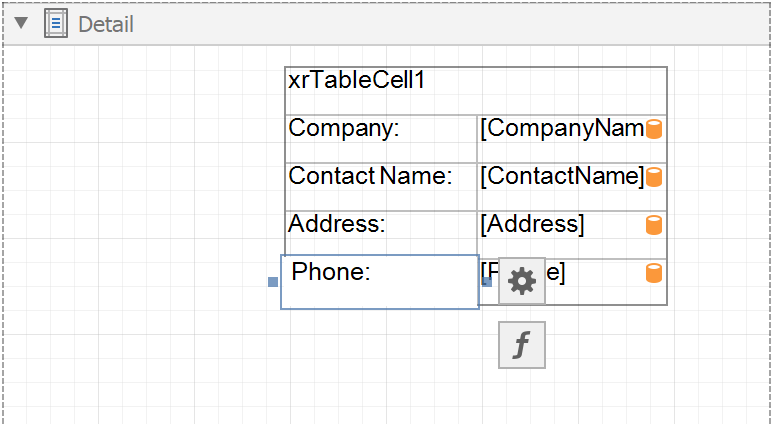Select the [ContactName] bound cell
The height and width of the screenshot is (424, 772).
tap(572, 187)
